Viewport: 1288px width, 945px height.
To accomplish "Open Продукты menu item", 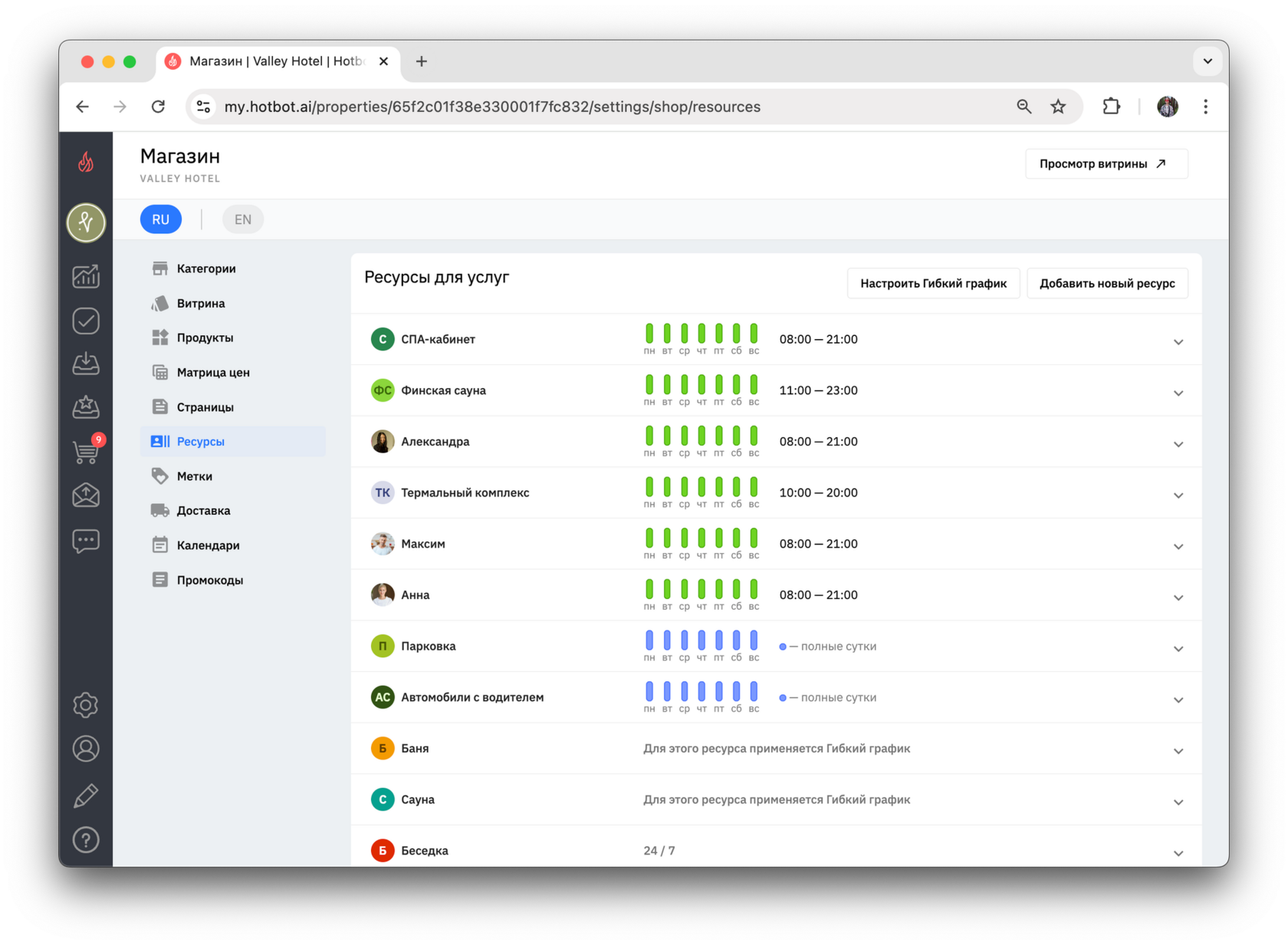I will (x=233, y=337).
